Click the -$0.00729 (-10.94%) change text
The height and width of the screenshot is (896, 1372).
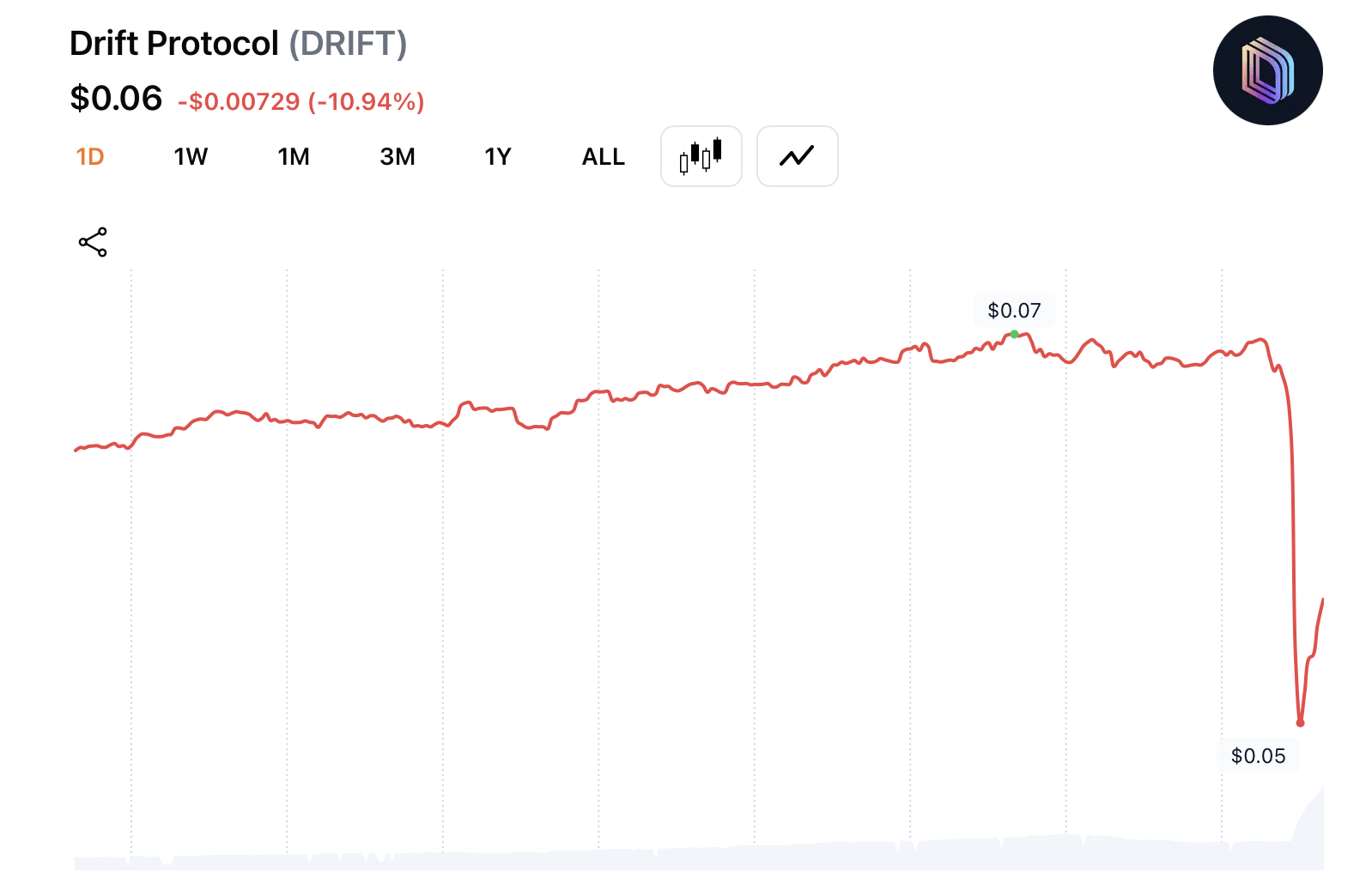point(301,102)
